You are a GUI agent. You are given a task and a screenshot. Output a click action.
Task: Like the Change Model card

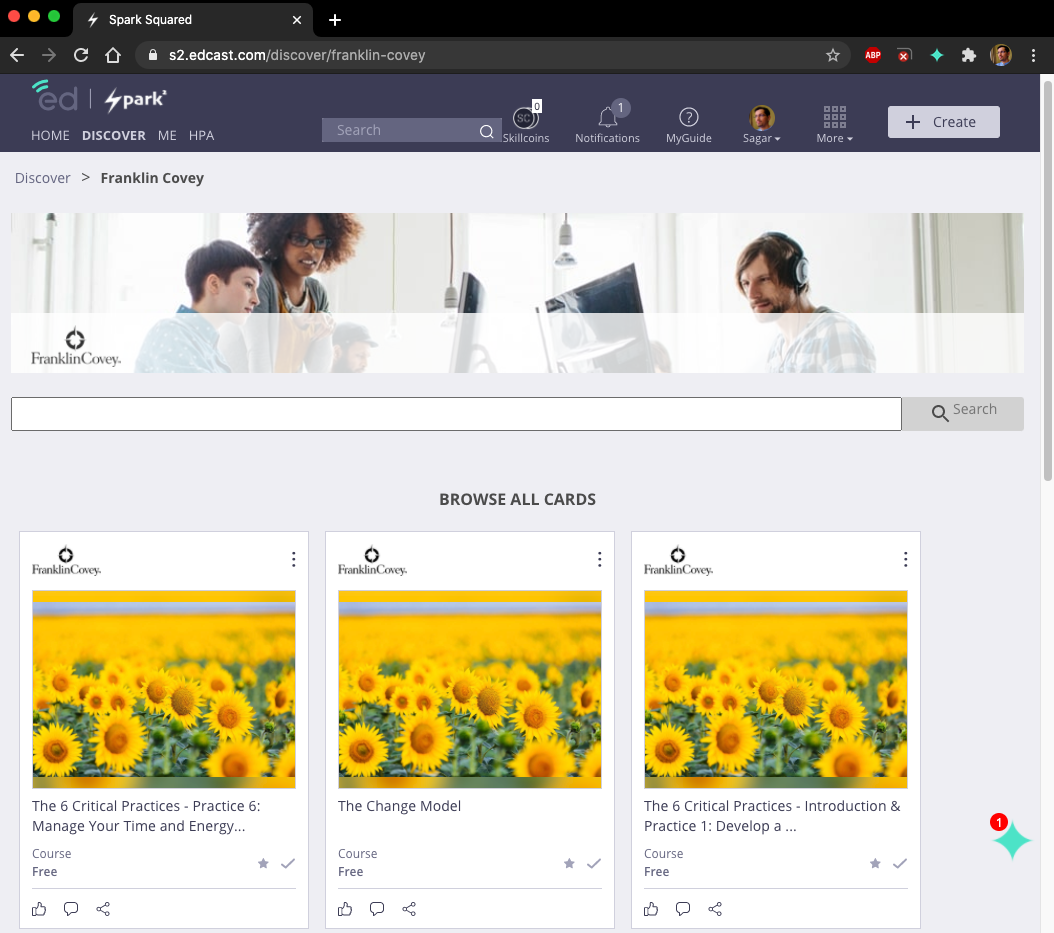point(345,909)
